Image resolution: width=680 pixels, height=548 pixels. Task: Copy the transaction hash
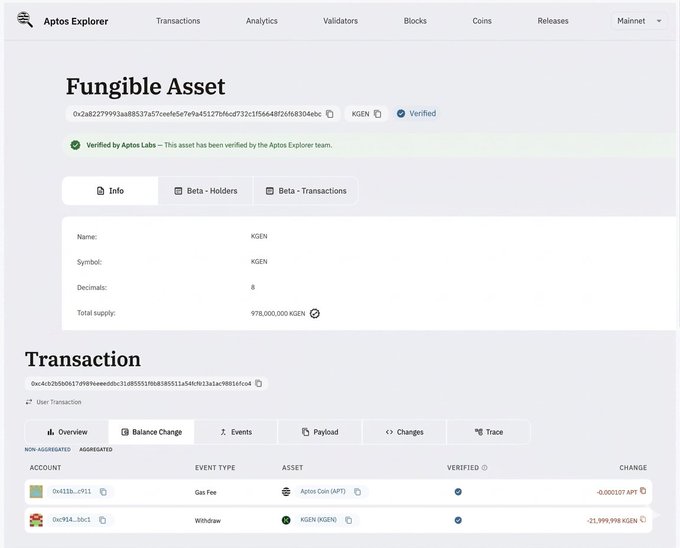coord(258,383)
